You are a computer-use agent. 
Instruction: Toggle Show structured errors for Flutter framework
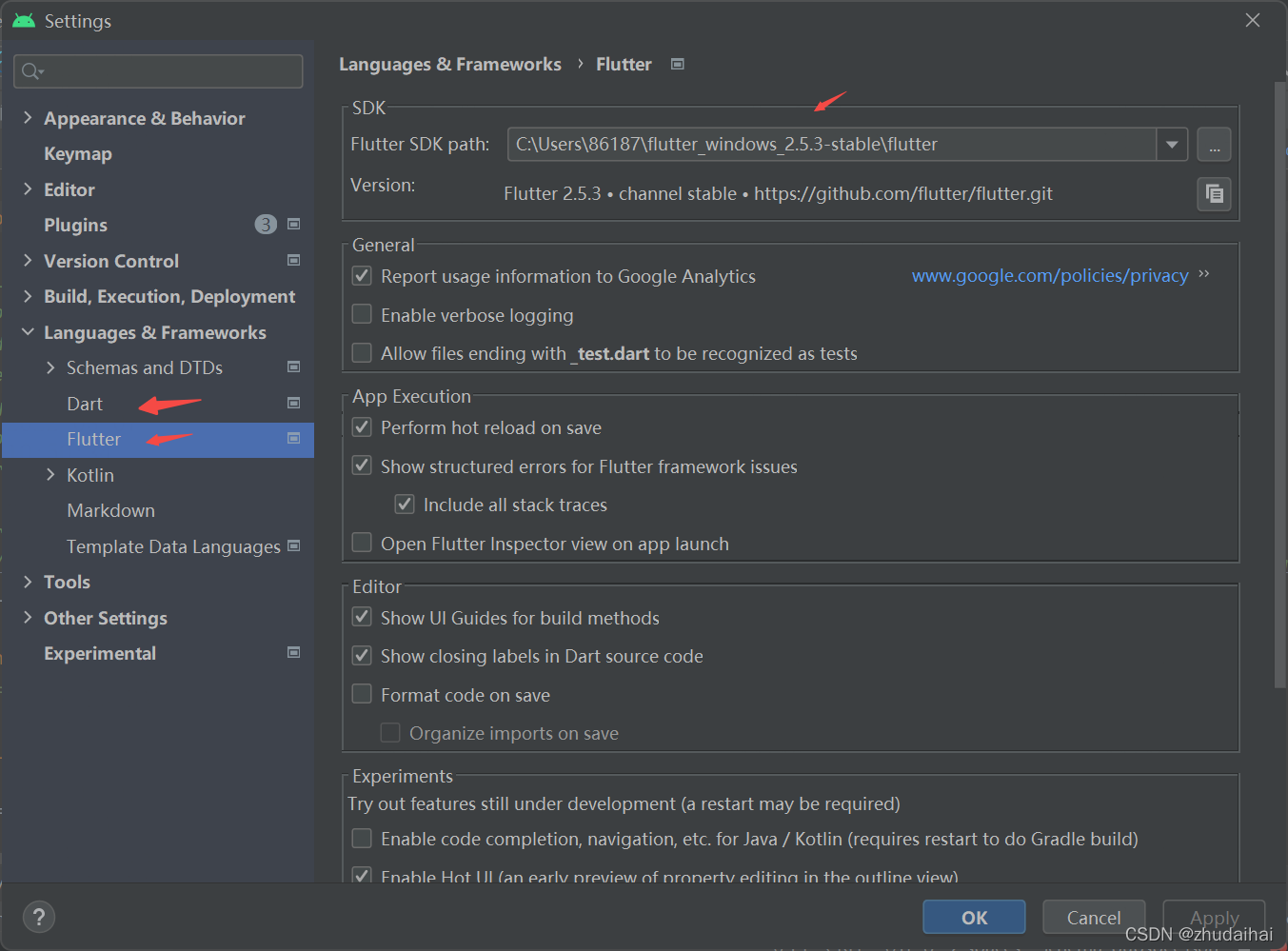pos(362,466)
